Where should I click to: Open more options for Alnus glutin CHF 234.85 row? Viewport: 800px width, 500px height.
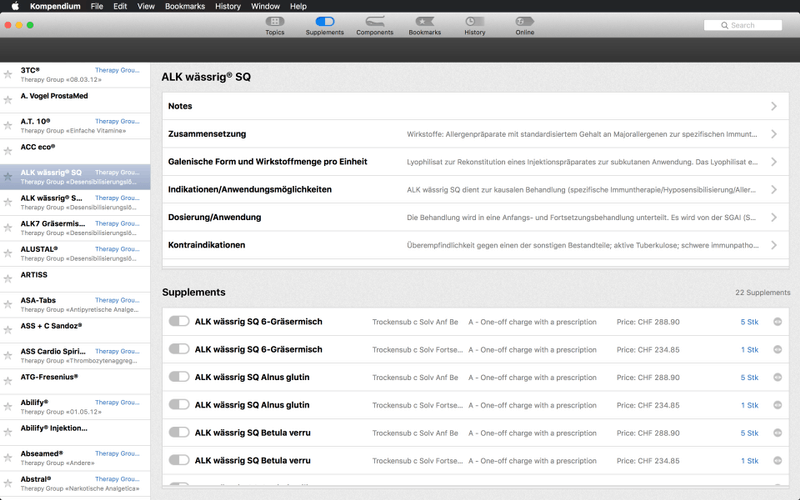point(778,405)
